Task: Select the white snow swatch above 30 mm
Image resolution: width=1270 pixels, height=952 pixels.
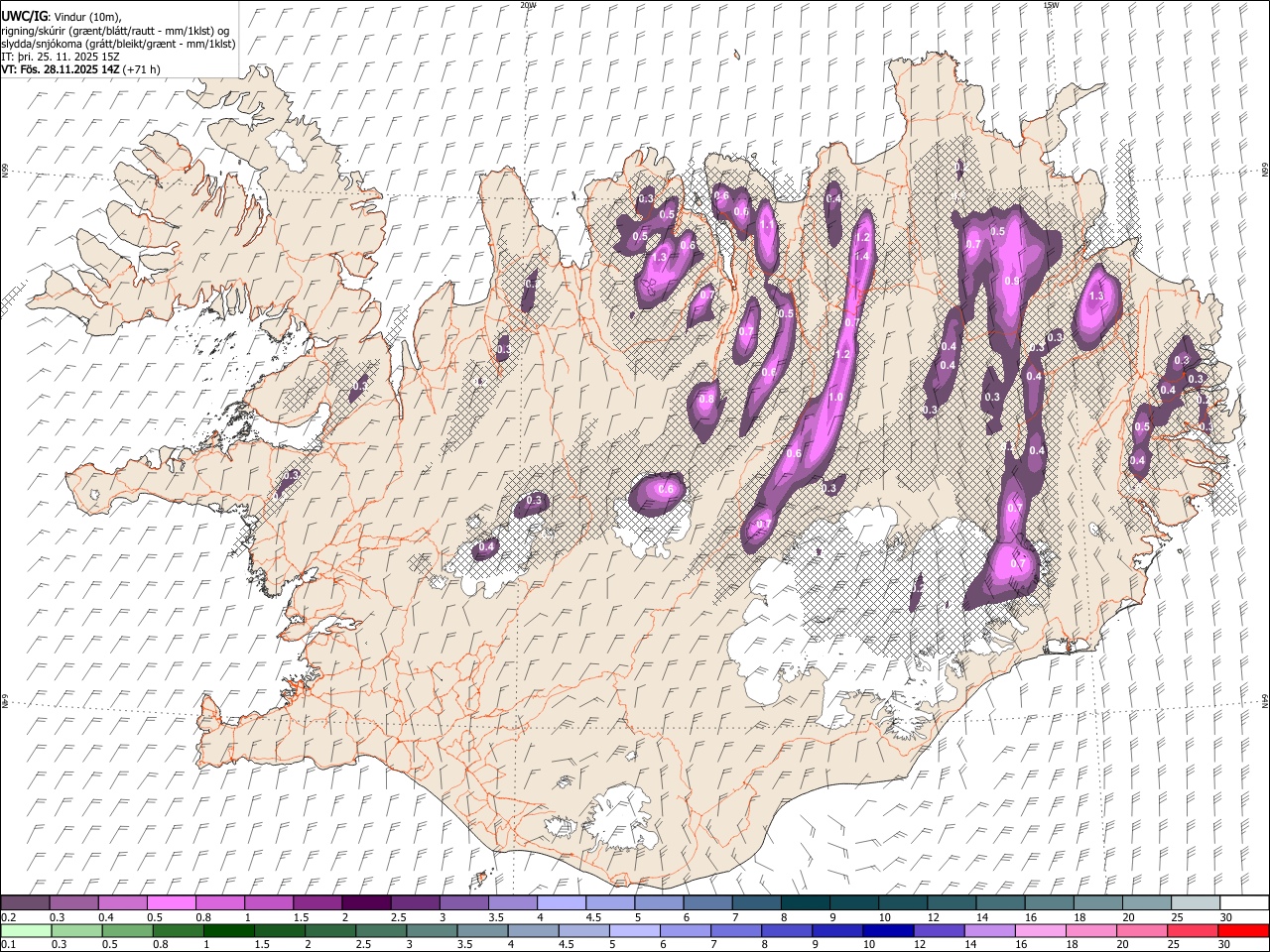Action: click(x=1244, y=902)
